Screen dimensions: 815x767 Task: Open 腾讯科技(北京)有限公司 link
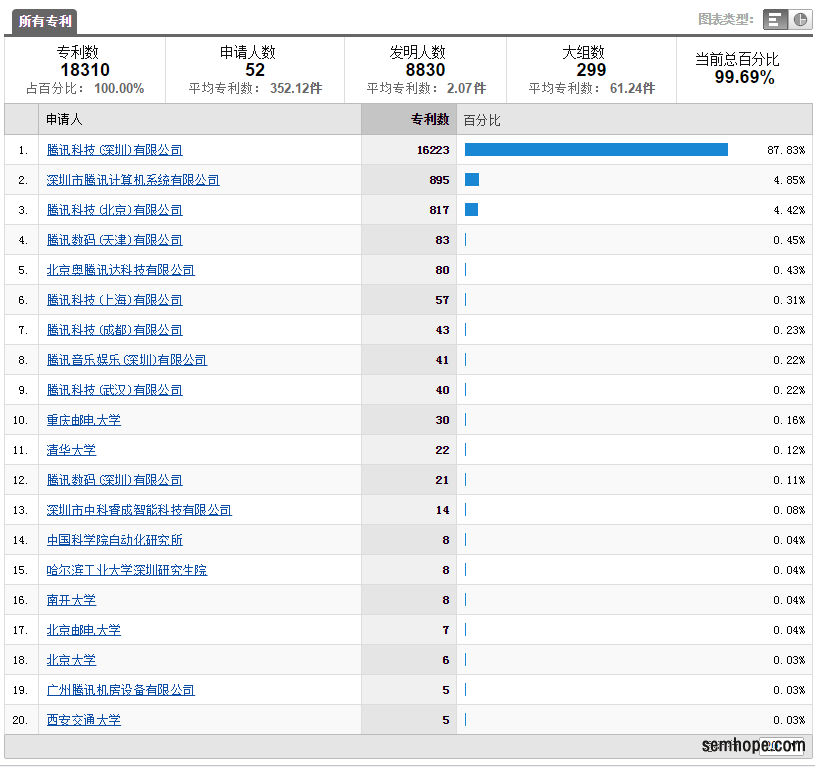(115, 210)
